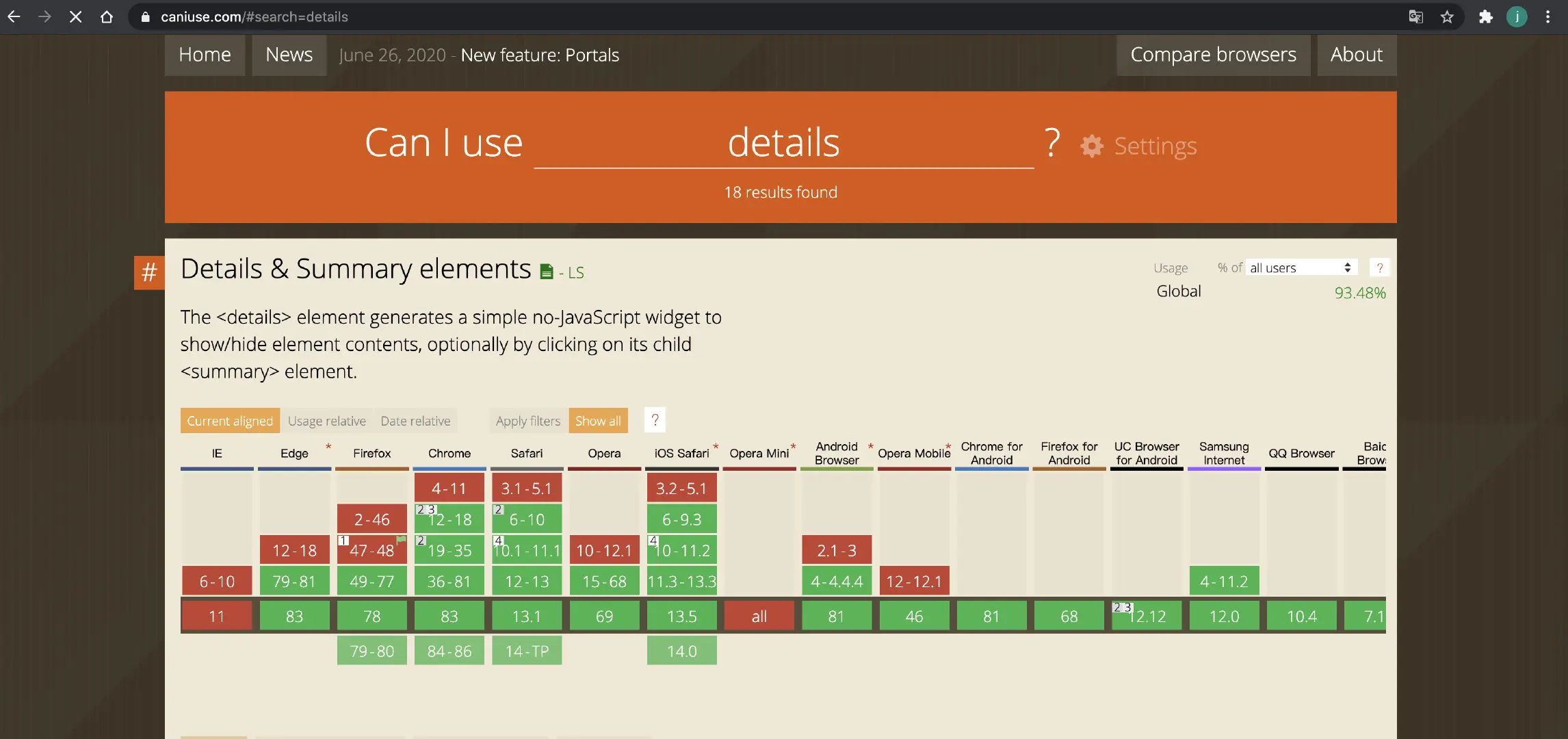This screenshot has height=739, width=1568.
Task: Click the green spec document icon
Action: coord(546,272)
